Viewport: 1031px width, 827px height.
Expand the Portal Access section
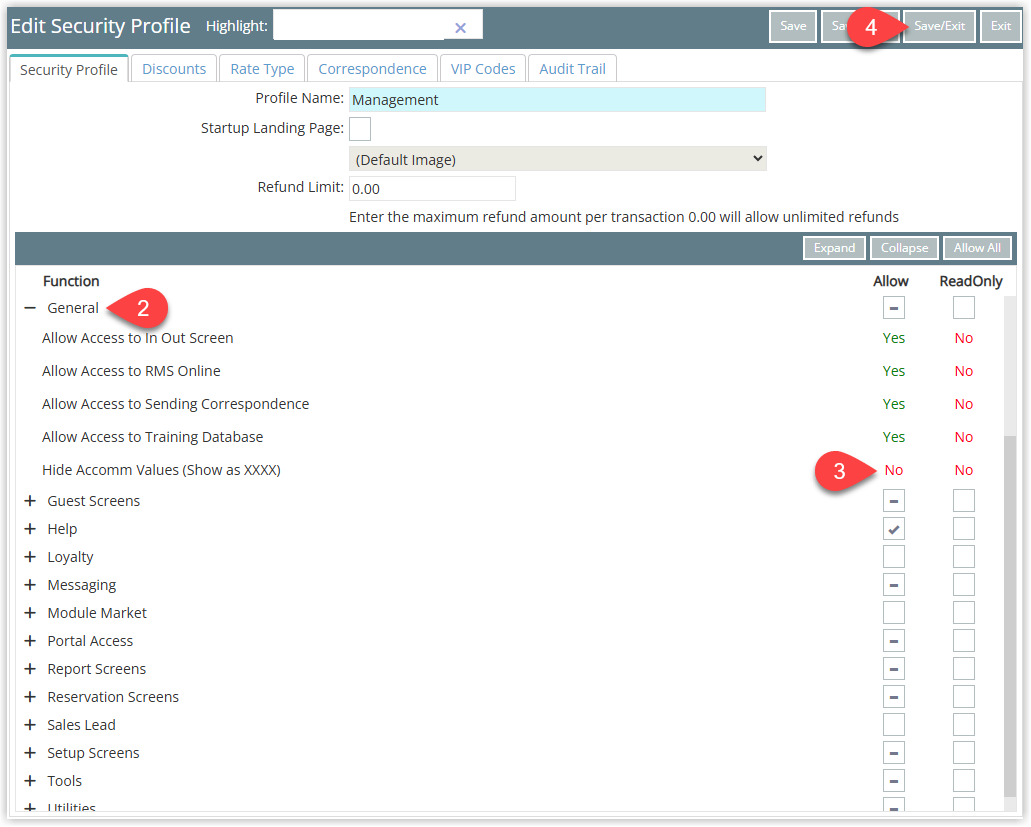coord(30,641)
